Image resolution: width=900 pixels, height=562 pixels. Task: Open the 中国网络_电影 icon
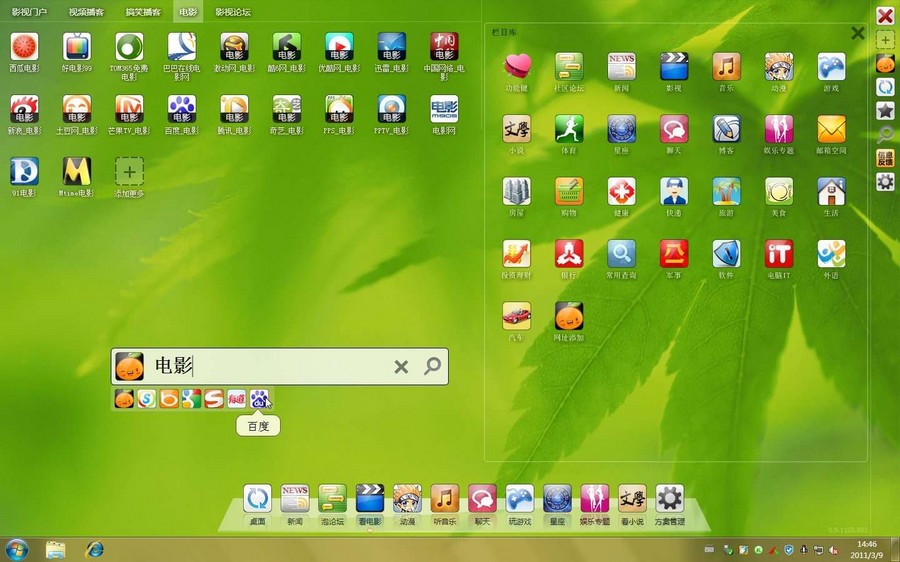(444, 46)
